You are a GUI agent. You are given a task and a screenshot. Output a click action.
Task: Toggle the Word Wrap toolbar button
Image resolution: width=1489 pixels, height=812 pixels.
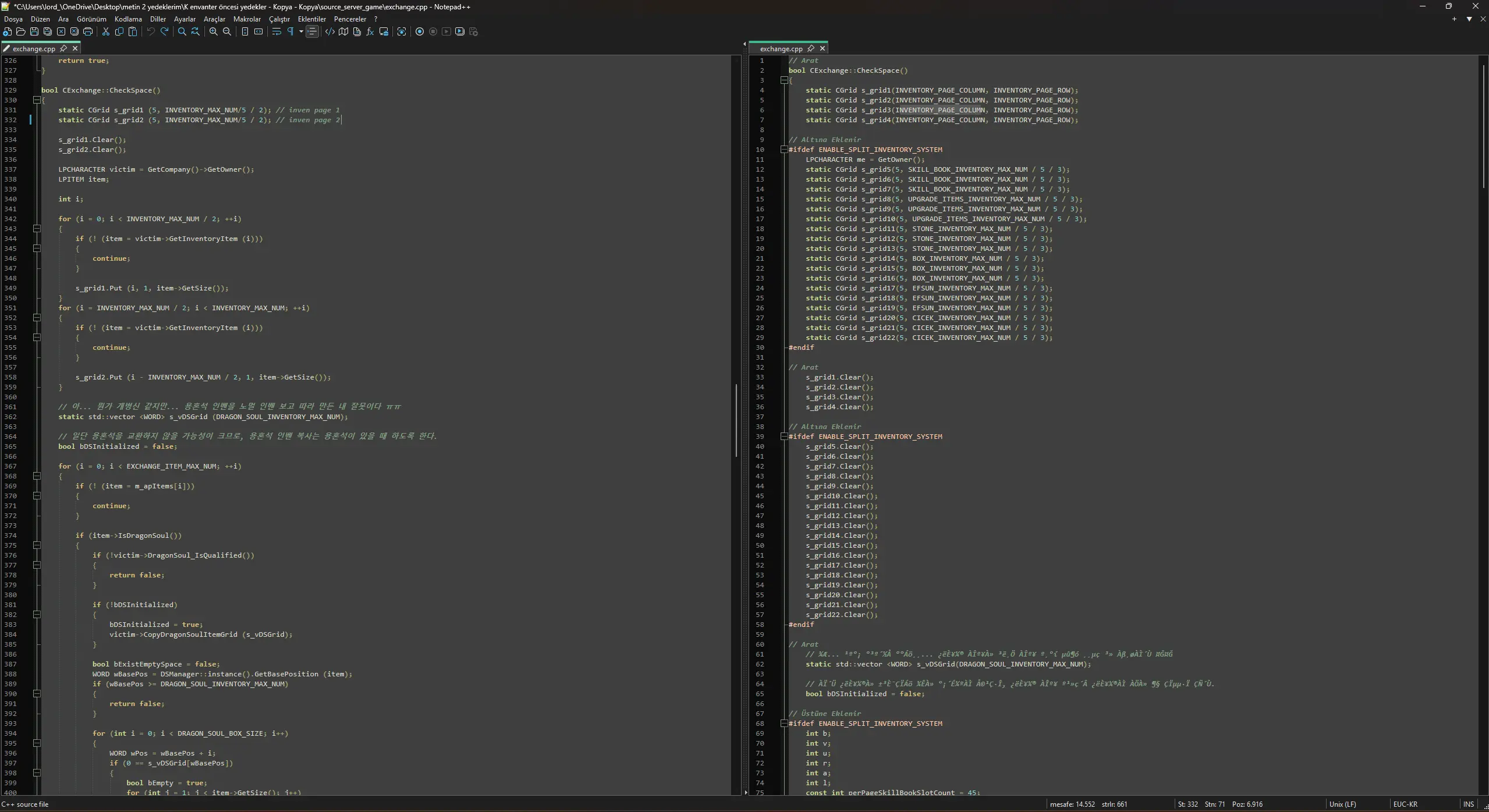coord(276,31)
